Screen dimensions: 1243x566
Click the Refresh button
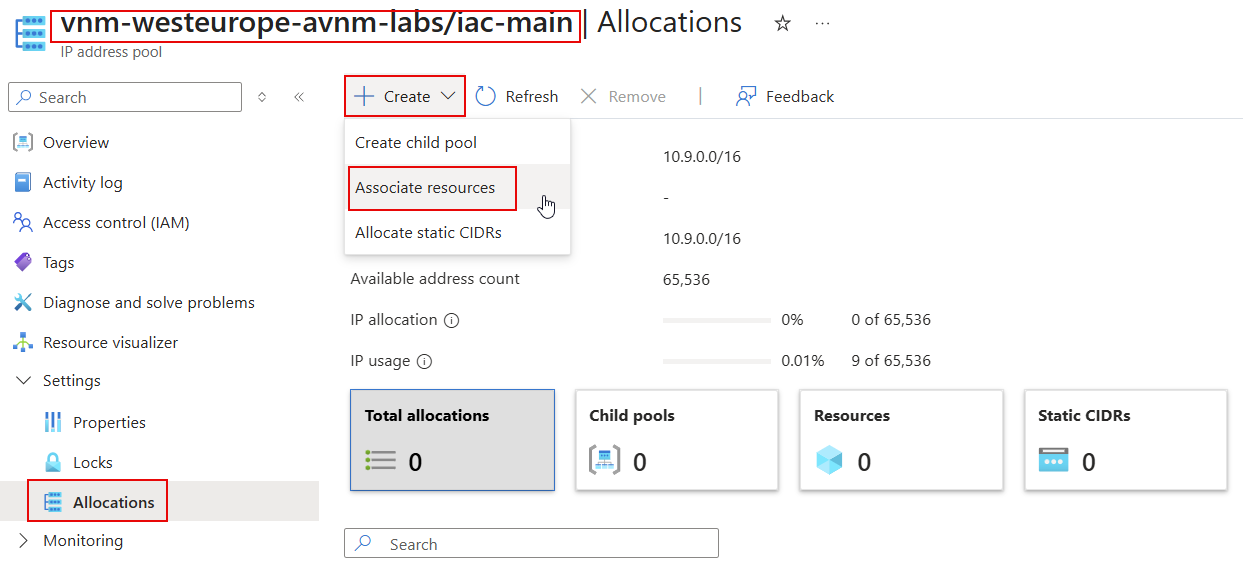517,97
